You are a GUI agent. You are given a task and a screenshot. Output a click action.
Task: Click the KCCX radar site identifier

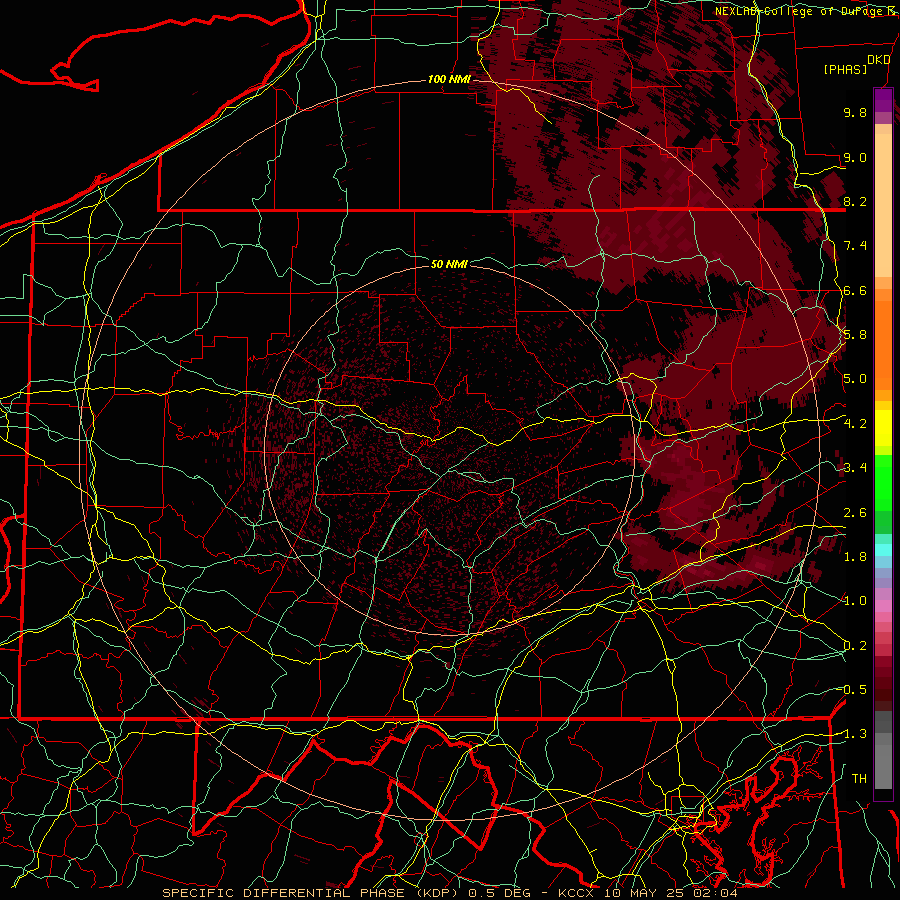click(577, 893)
